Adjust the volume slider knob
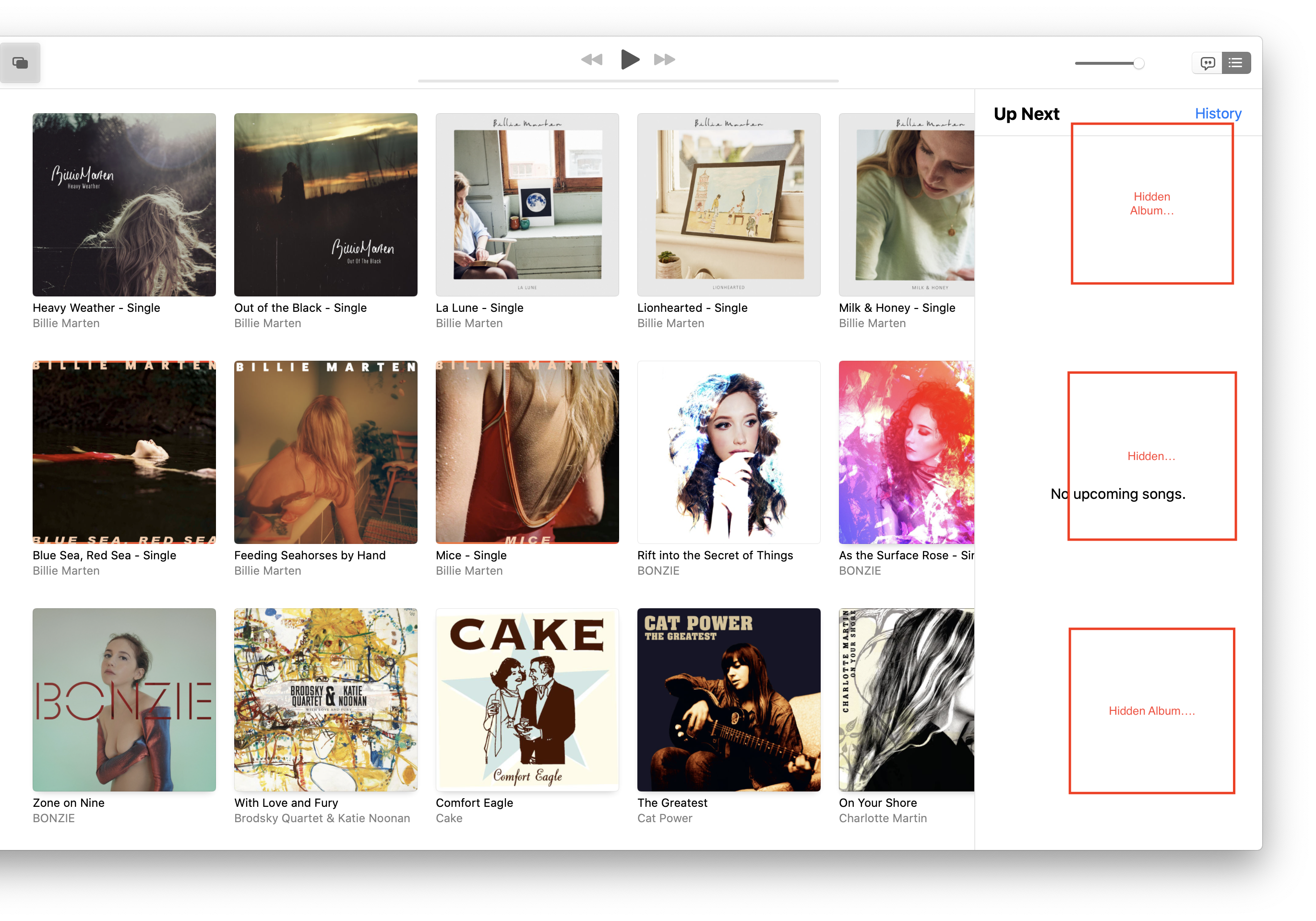This screenshot has width=1316, height=921. tap(1139, 64)
